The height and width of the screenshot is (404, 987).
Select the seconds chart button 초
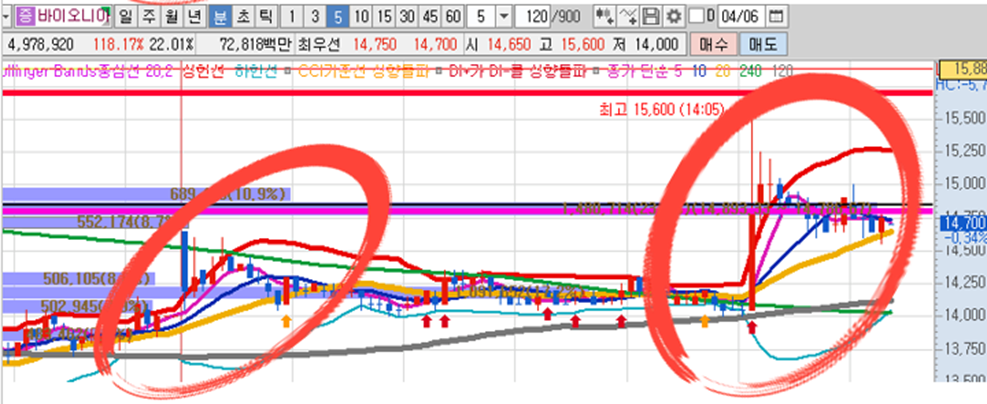point(242,16)
